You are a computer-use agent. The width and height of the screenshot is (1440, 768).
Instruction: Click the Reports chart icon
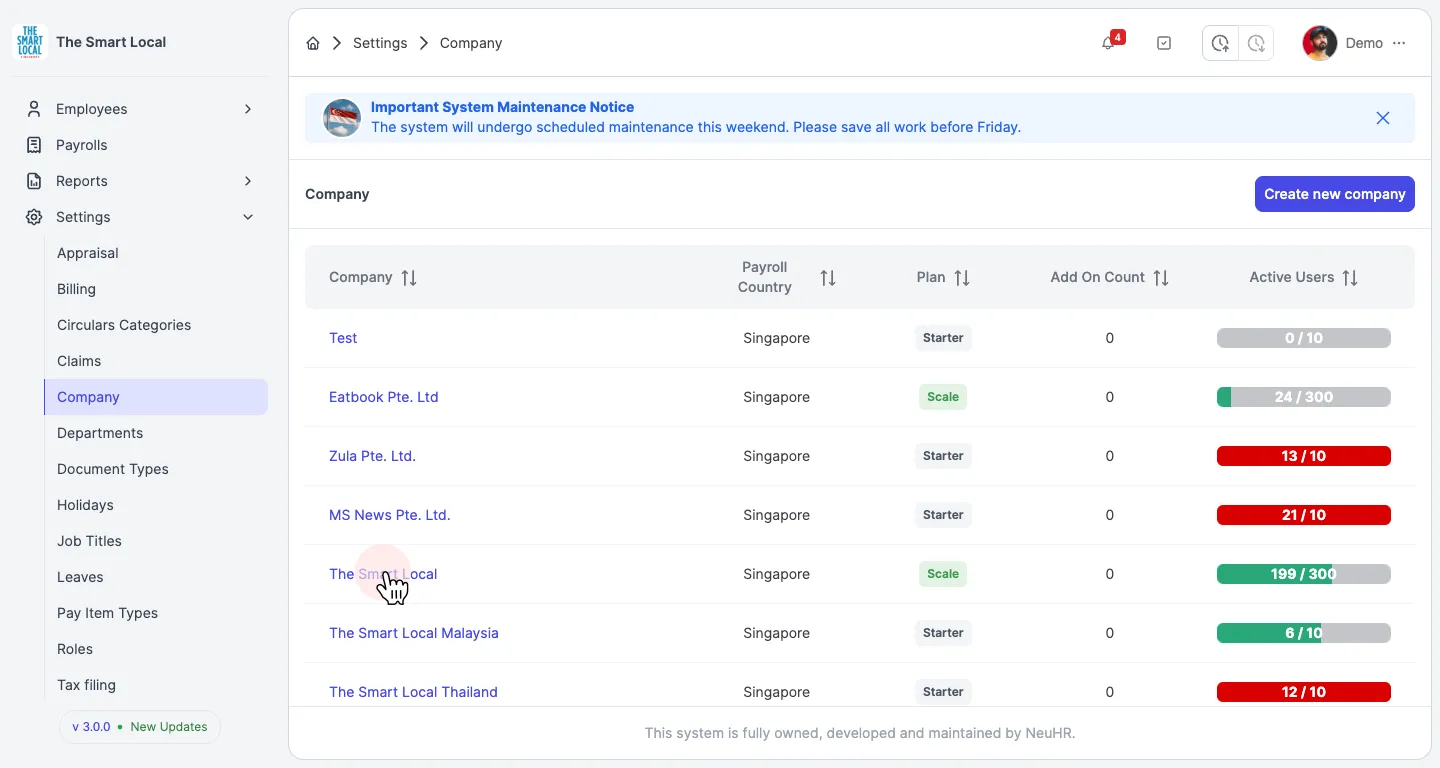click(34, 181)
